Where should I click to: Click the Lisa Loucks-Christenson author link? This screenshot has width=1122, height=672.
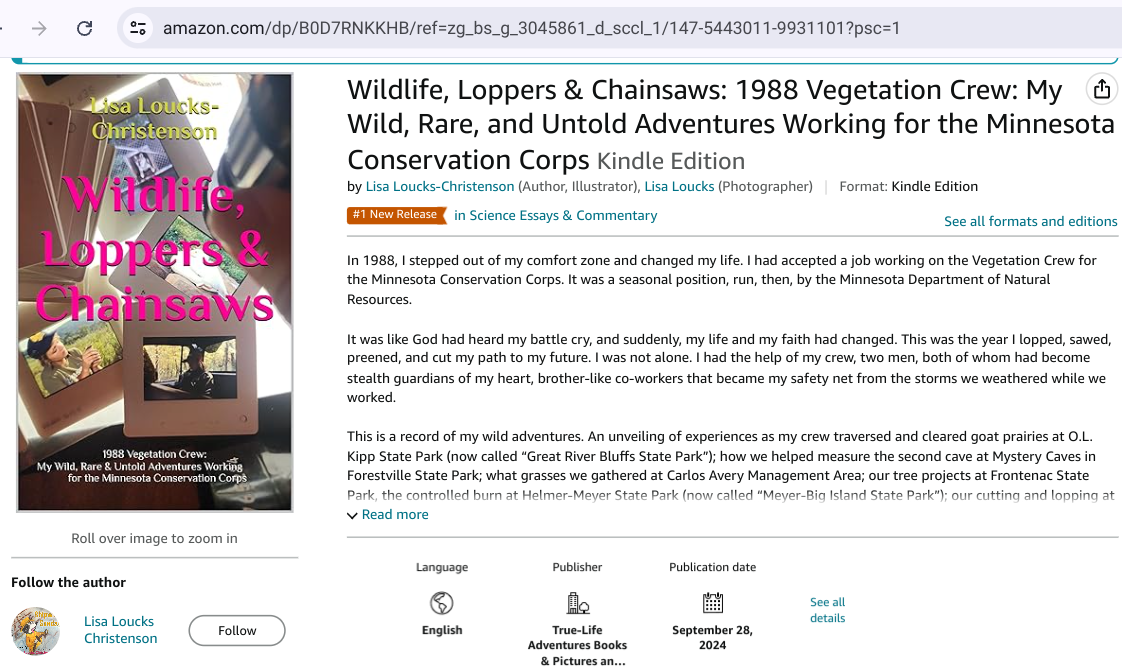(x=439, y=186)
